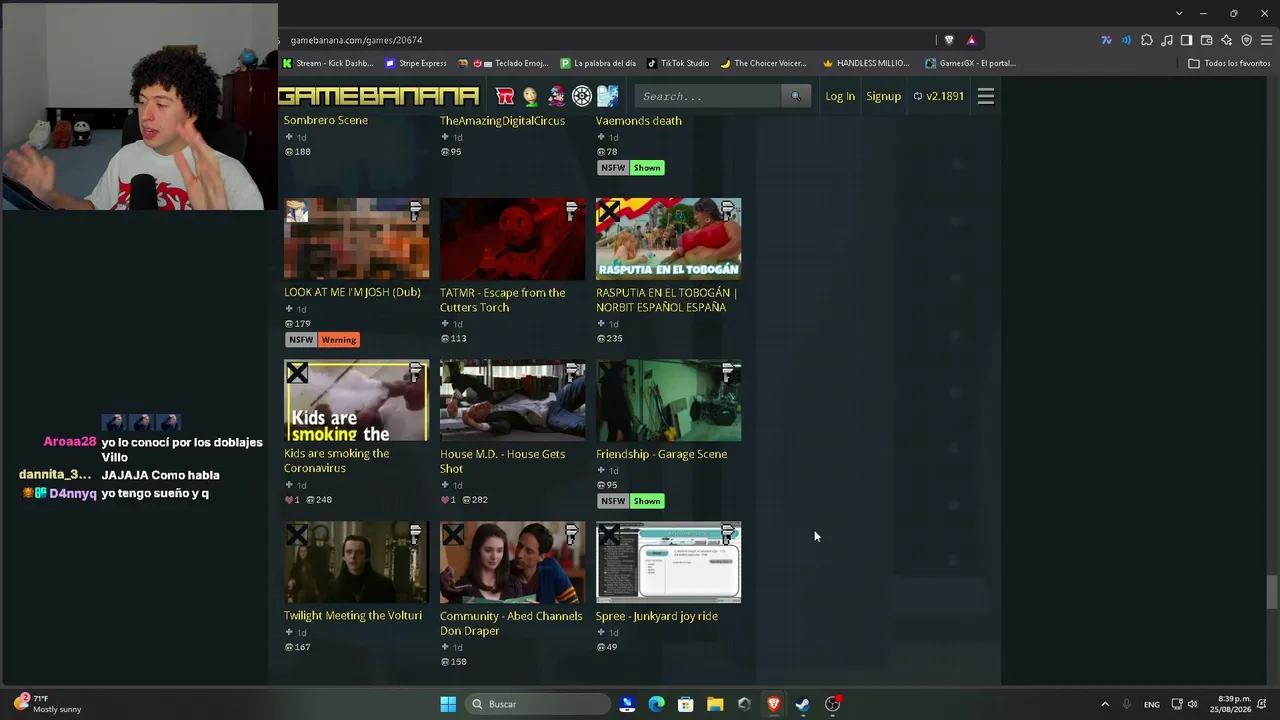Viewport: 1280px width, 720px height.
Task: Open File Explorer from the taskbar
Action: pyautogui.click(x=715, y=704)
